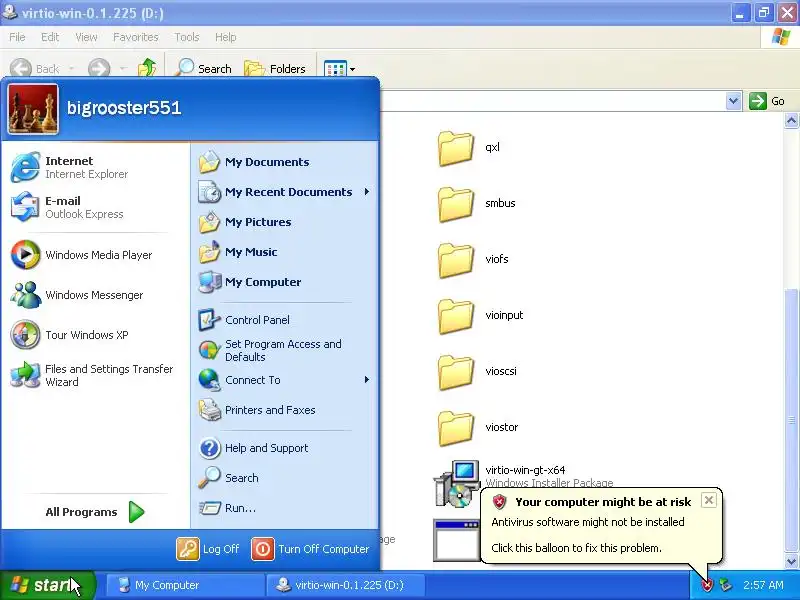Switch to virtio-win-0.1.225 (D:) taskbar button

coord(345,585)
